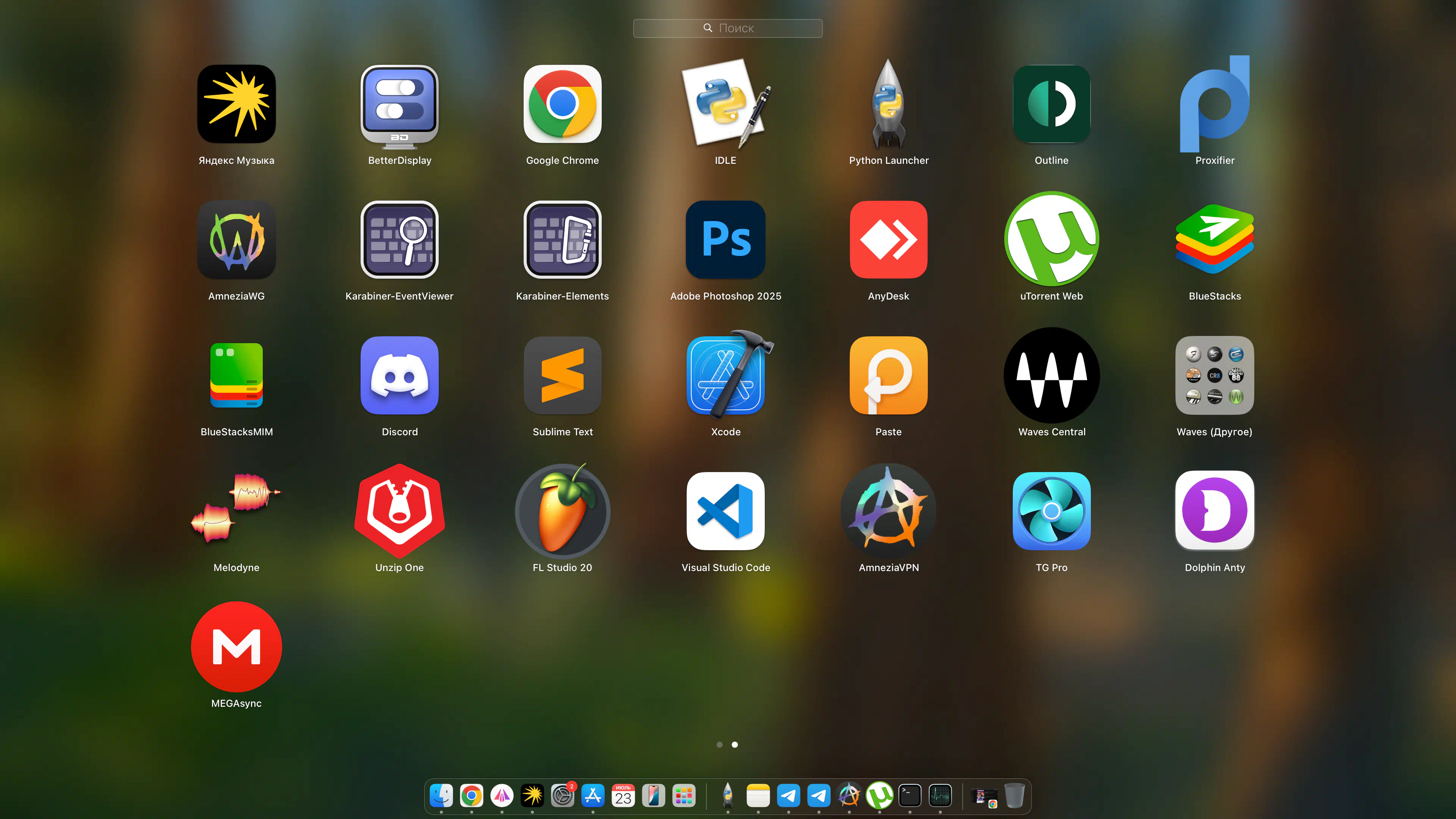Open Calendar showing 23 in Dock
The height and width of the screenshot is (819, 1456).
click(x=623, y=796)
